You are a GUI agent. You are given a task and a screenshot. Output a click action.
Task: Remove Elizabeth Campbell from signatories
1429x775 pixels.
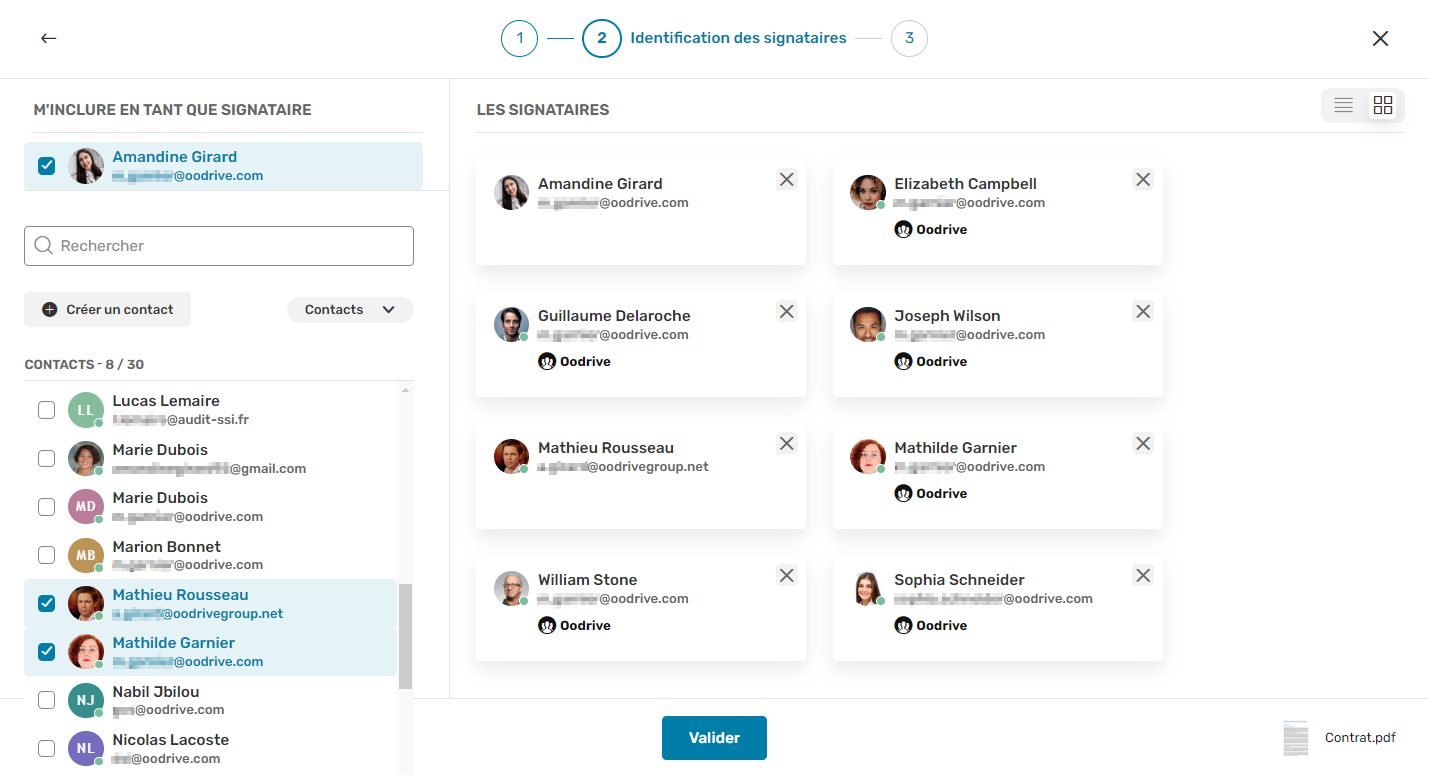[x=1143, y=180]
